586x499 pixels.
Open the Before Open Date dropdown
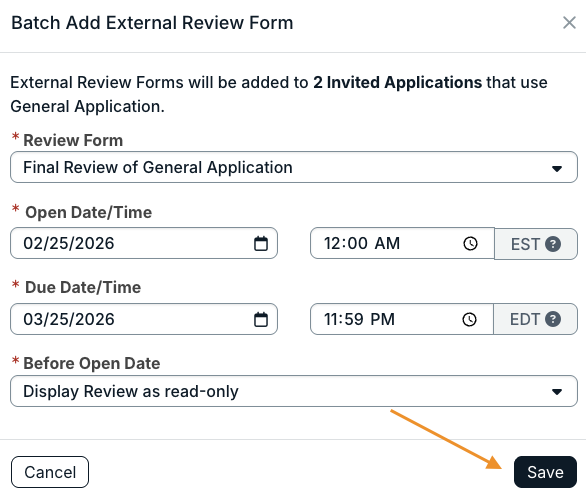click(294, 391)
